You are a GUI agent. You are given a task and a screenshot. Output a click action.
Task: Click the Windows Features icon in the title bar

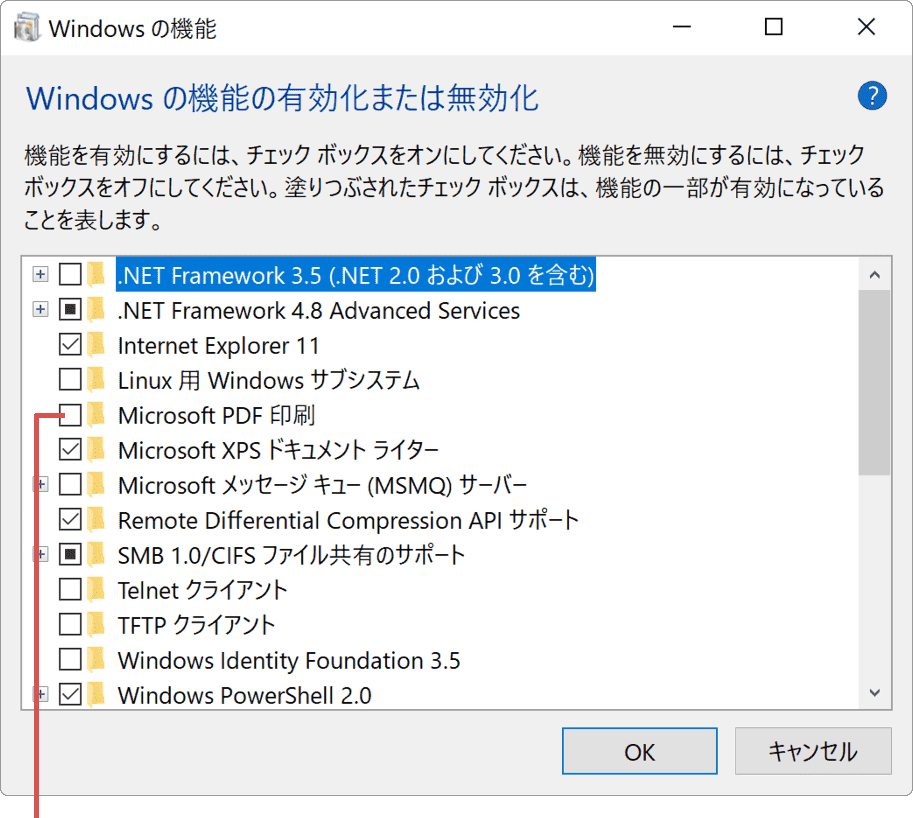(x=28, y=27)
